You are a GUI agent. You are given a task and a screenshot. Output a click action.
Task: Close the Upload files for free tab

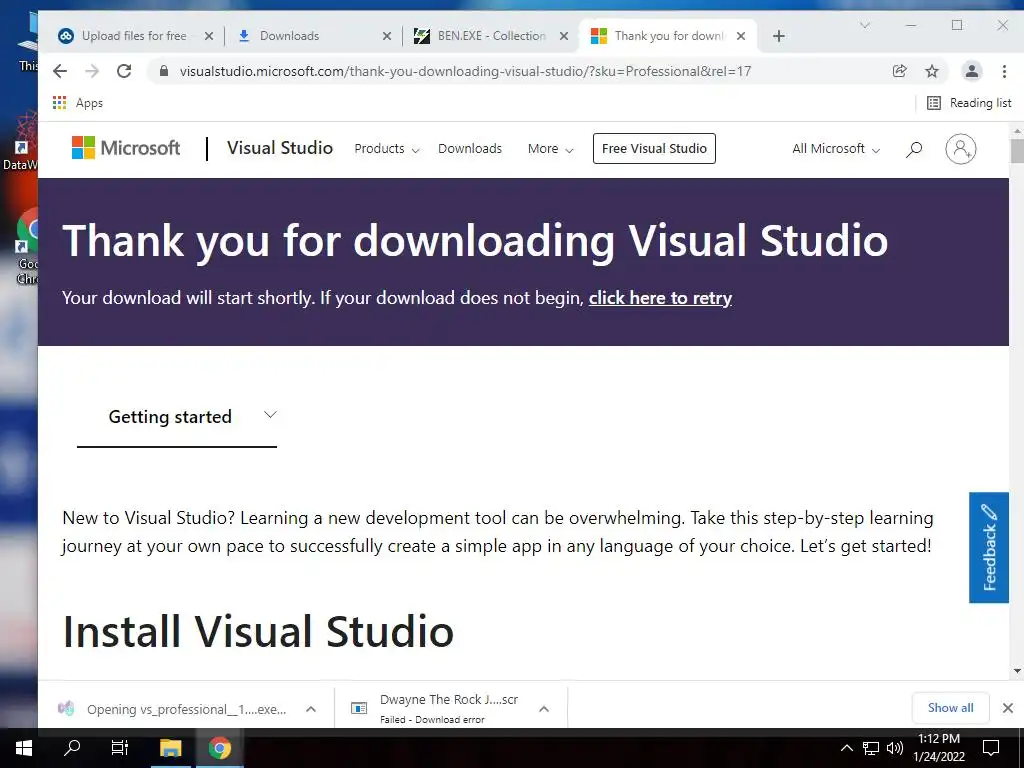(x=209, y=36)
